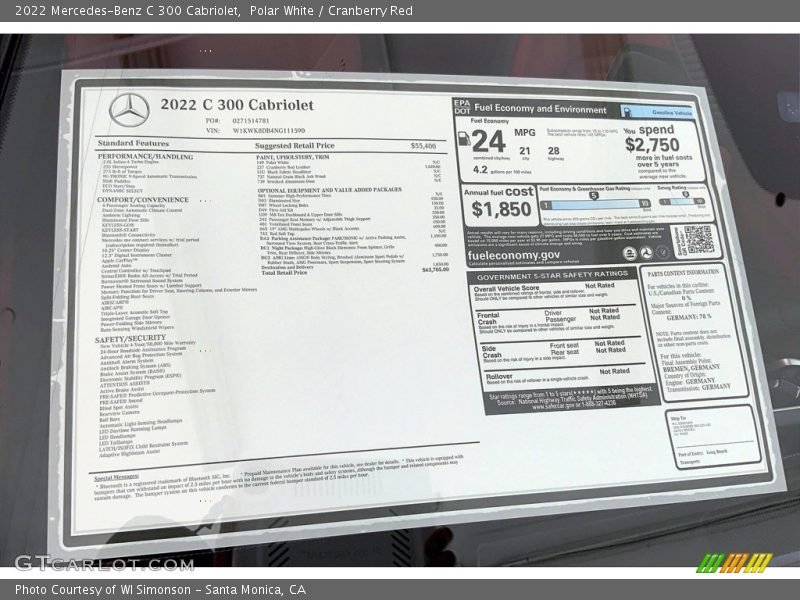This screenshot has width=800, height=600.
Task: Select the VIN W1KWK8DB4NG111590
Action: tap(269, 131)
